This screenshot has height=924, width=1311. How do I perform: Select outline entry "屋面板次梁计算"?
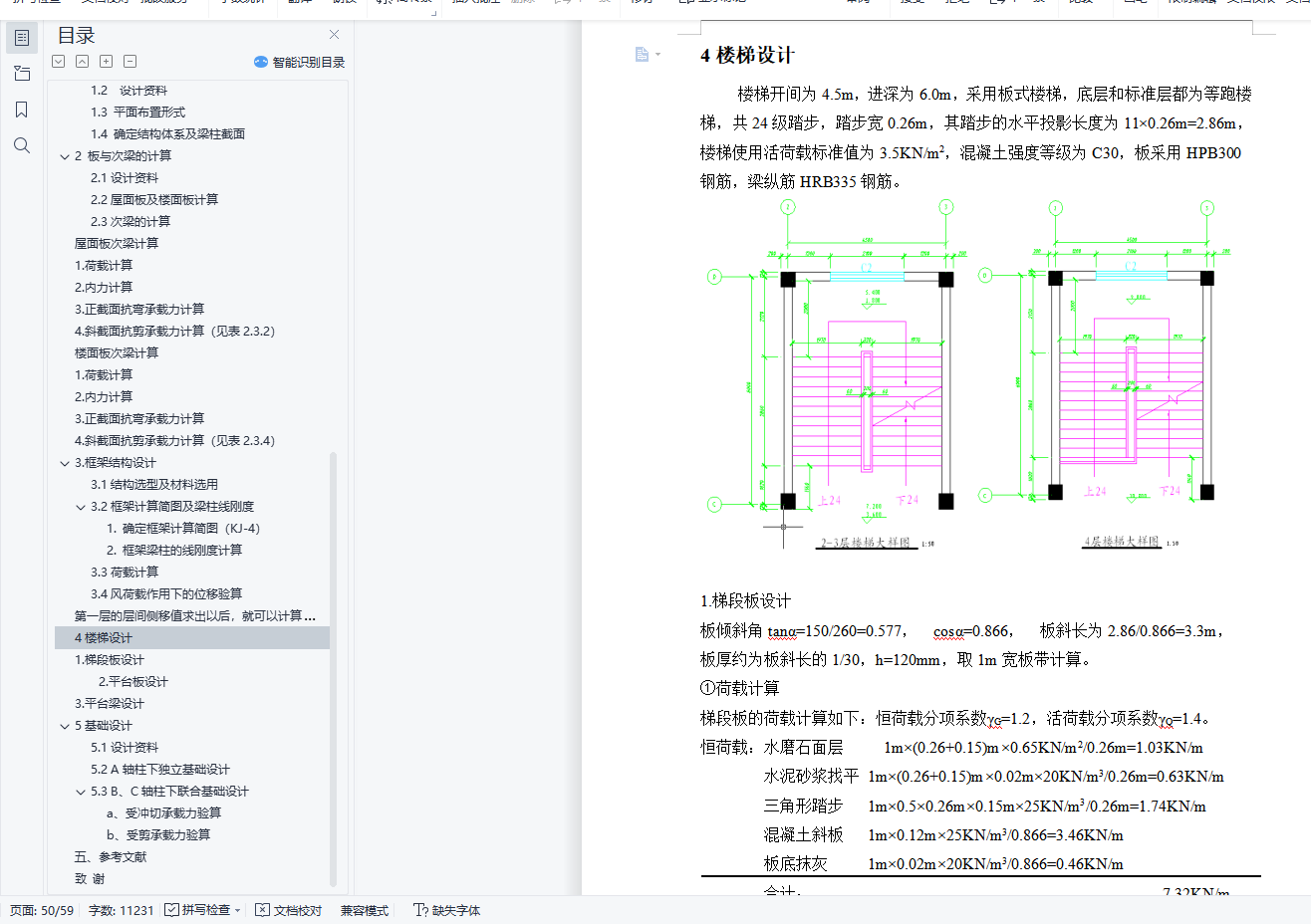[117, 244]
